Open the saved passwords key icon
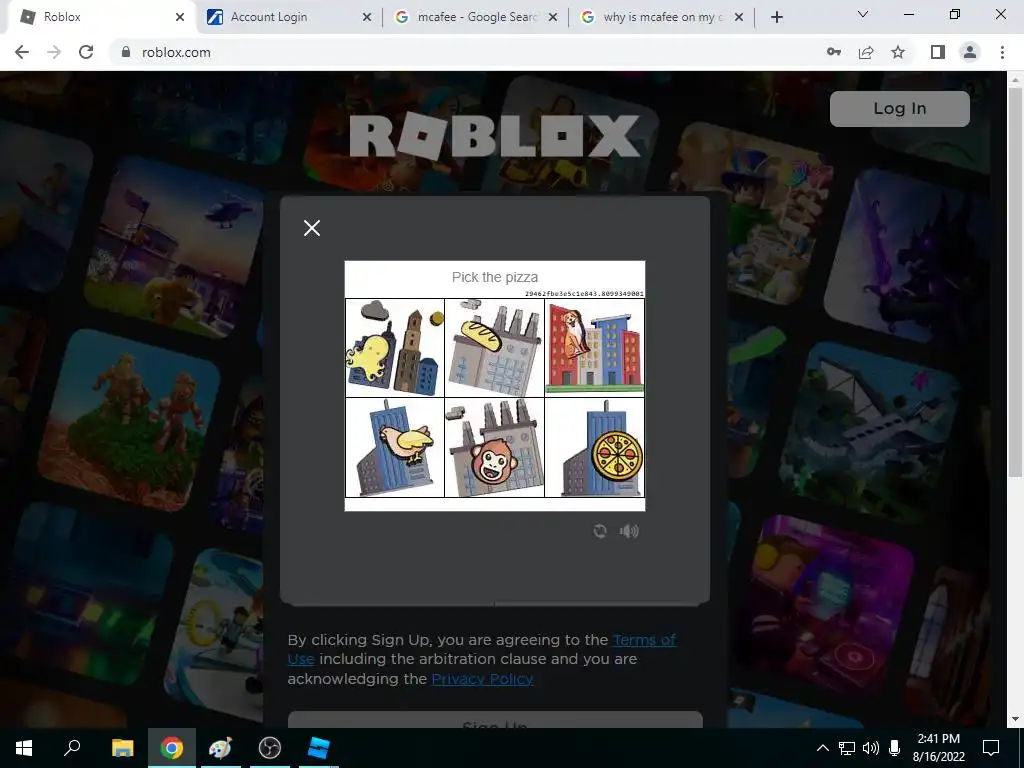This screenshot has width=1024, height=768. click(x=833, y=52)
